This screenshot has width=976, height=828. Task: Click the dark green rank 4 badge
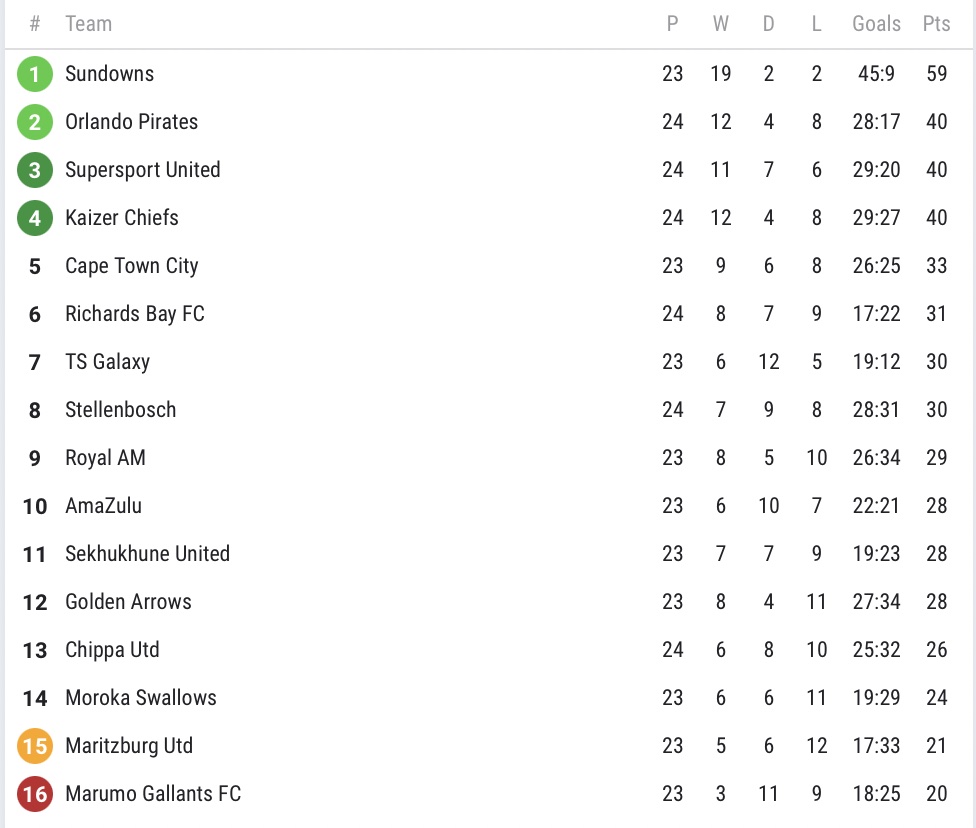click(35, 218)
